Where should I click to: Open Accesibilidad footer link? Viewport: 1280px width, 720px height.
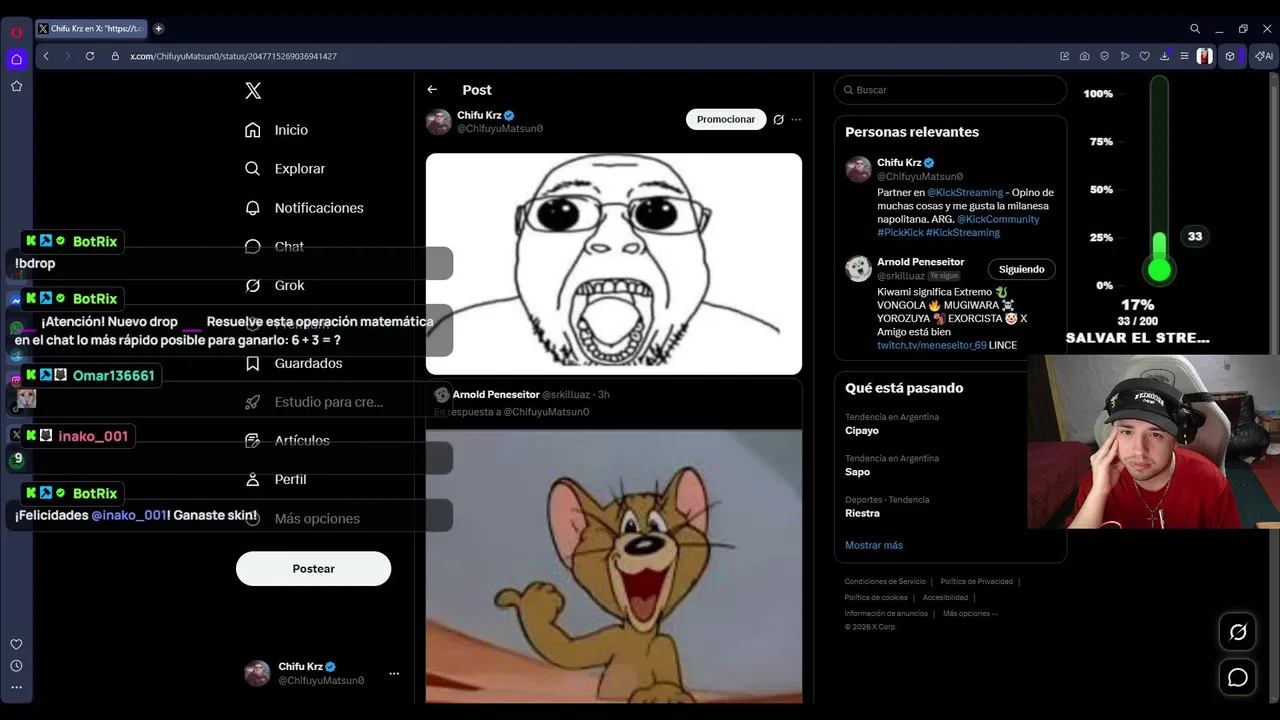945,598
